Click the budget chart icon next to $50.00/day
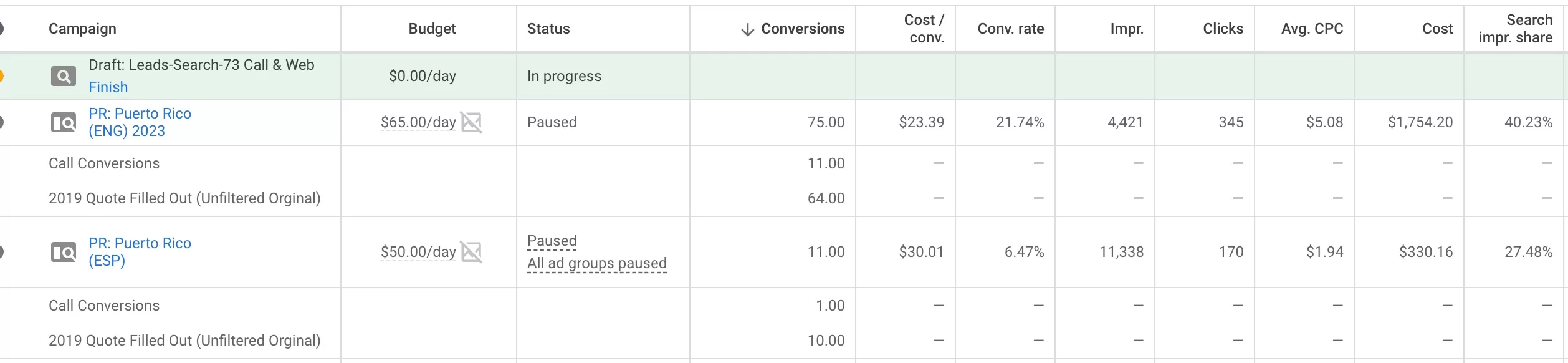 point(471,252)
